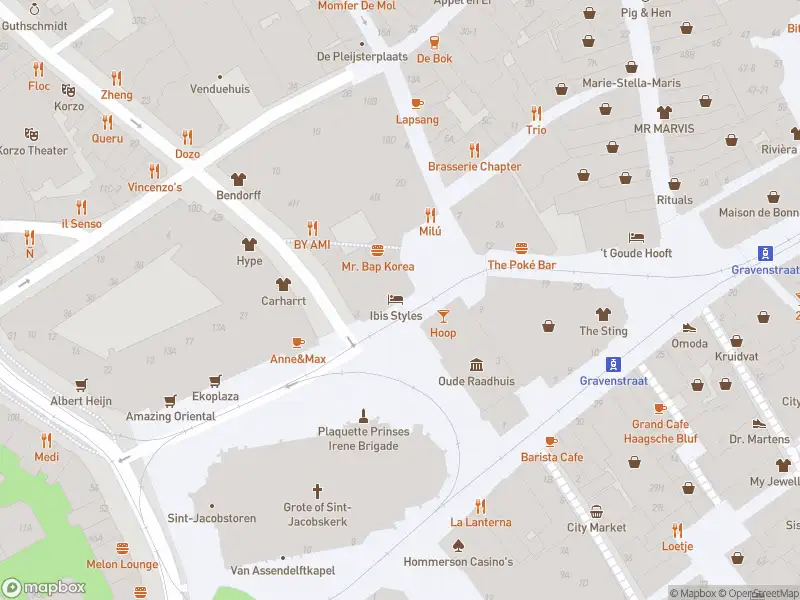Open the Albert Heijn shopping cart icon
The height and width of the screenshot is (600, 800).
pos(81,385)
